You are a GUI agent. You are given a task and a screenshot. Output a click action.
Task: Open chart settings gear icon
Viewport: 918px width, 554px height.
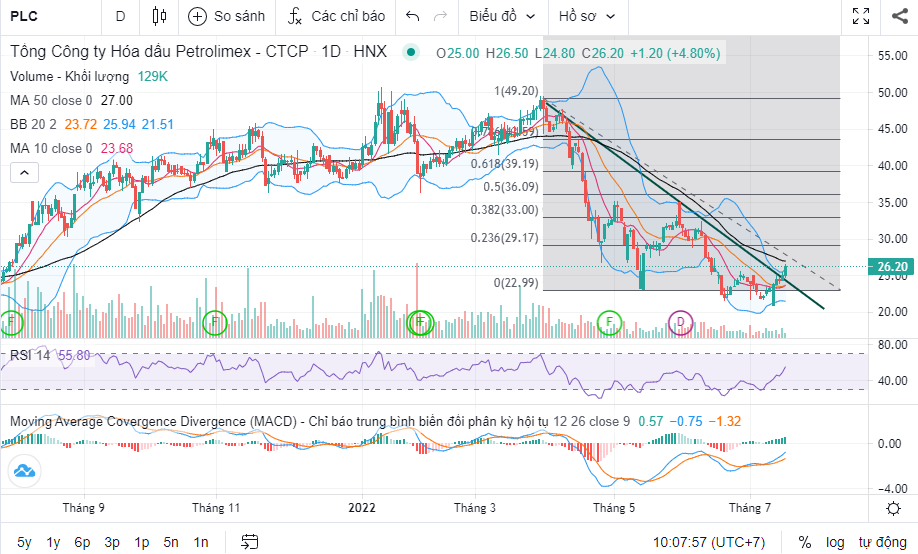pos(893,509)
